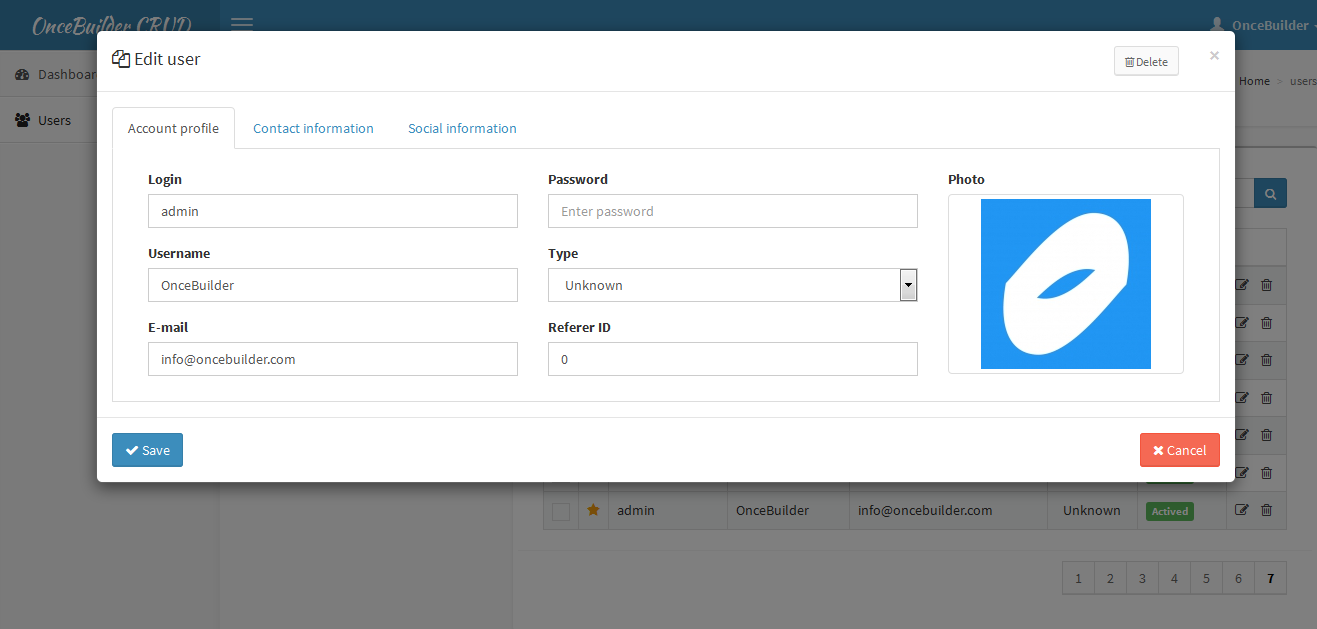The width and height of the screenshot is (1317, 629).
Task: Go to pagination page 6
Action: (1238, 578)
